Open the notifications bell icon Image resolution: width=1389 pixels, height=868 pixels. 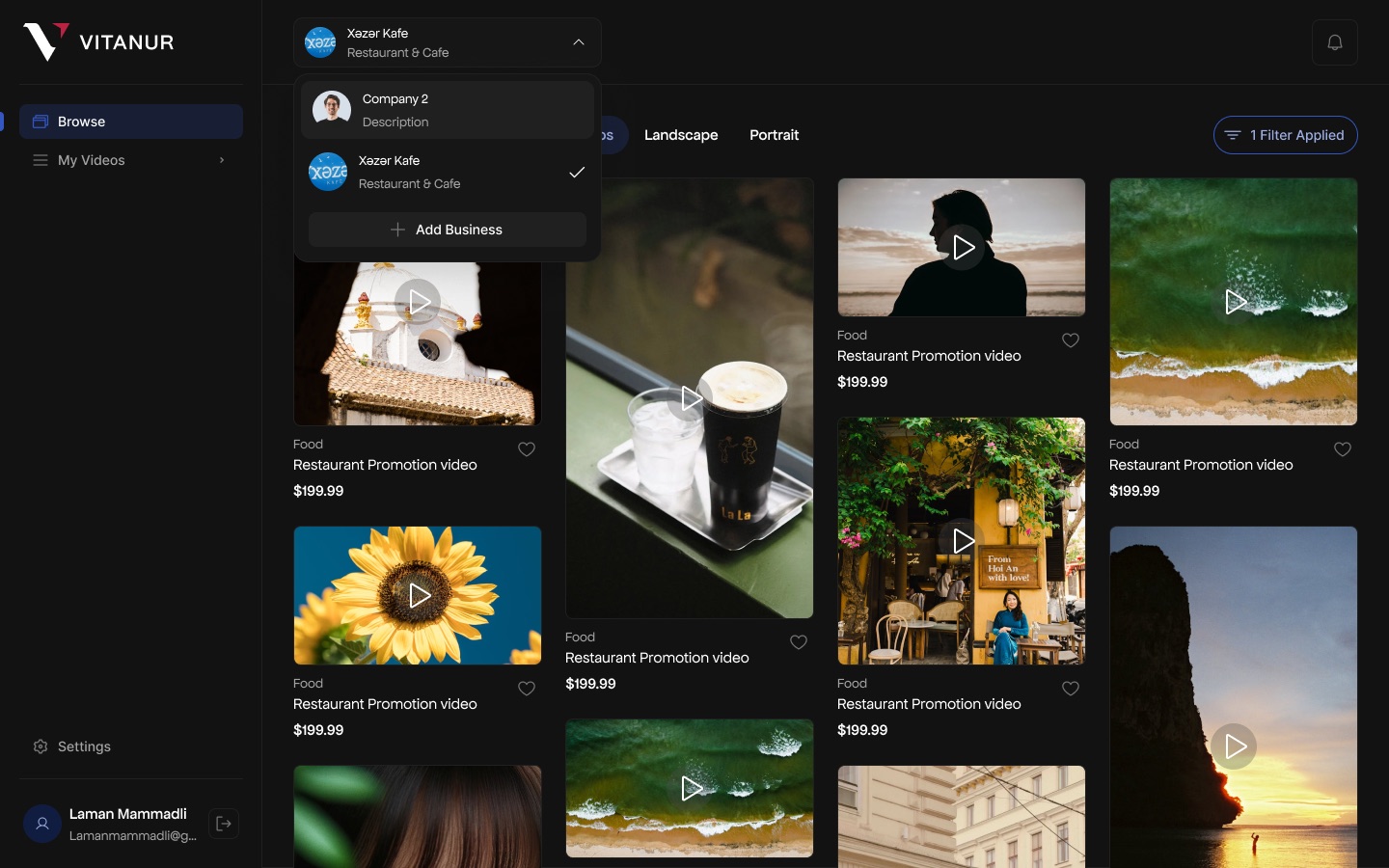point(1335,42)
